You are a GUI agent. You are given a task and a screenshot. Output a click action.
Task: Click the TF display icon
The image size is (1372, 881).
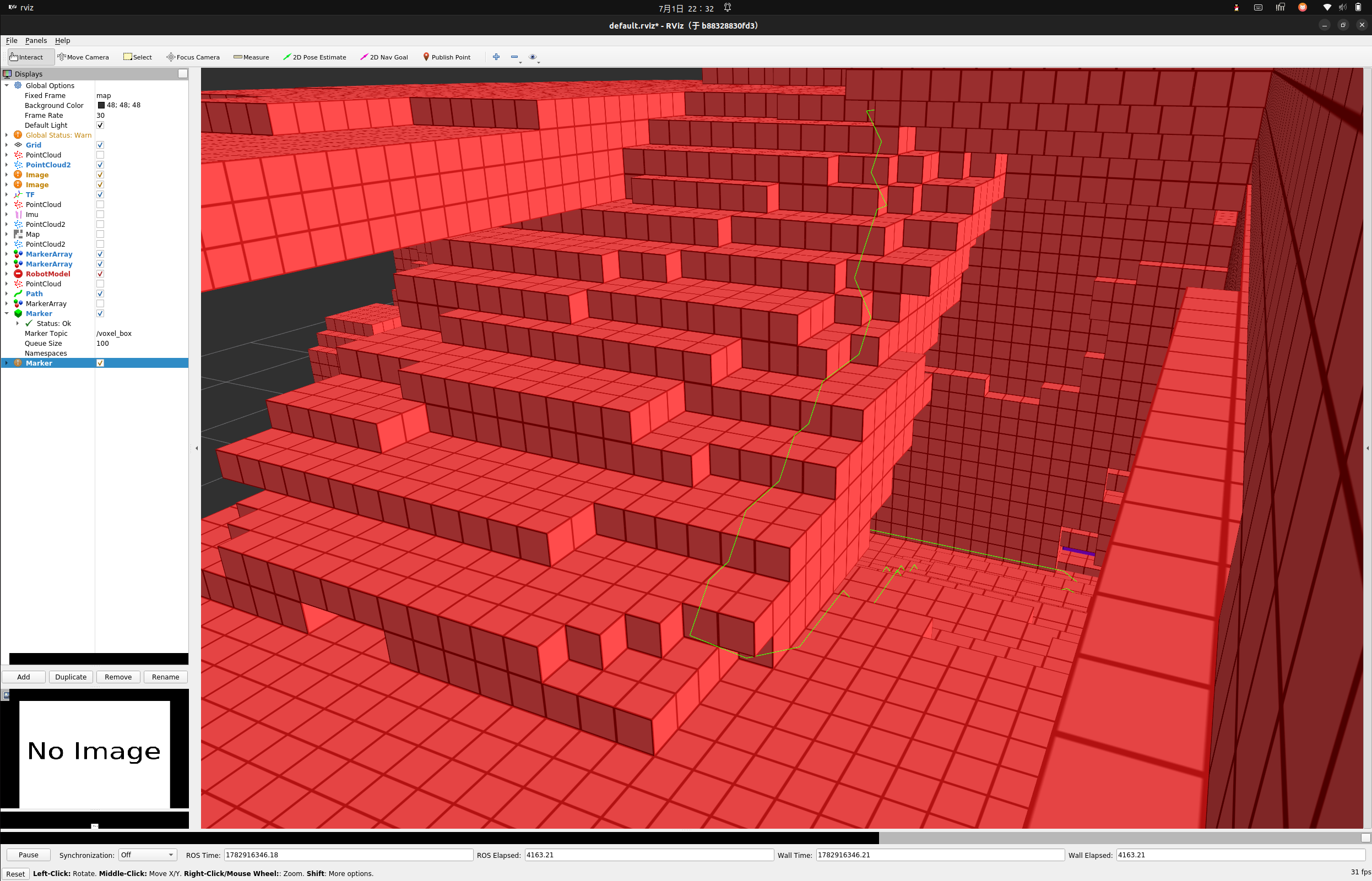coord(18,194)
